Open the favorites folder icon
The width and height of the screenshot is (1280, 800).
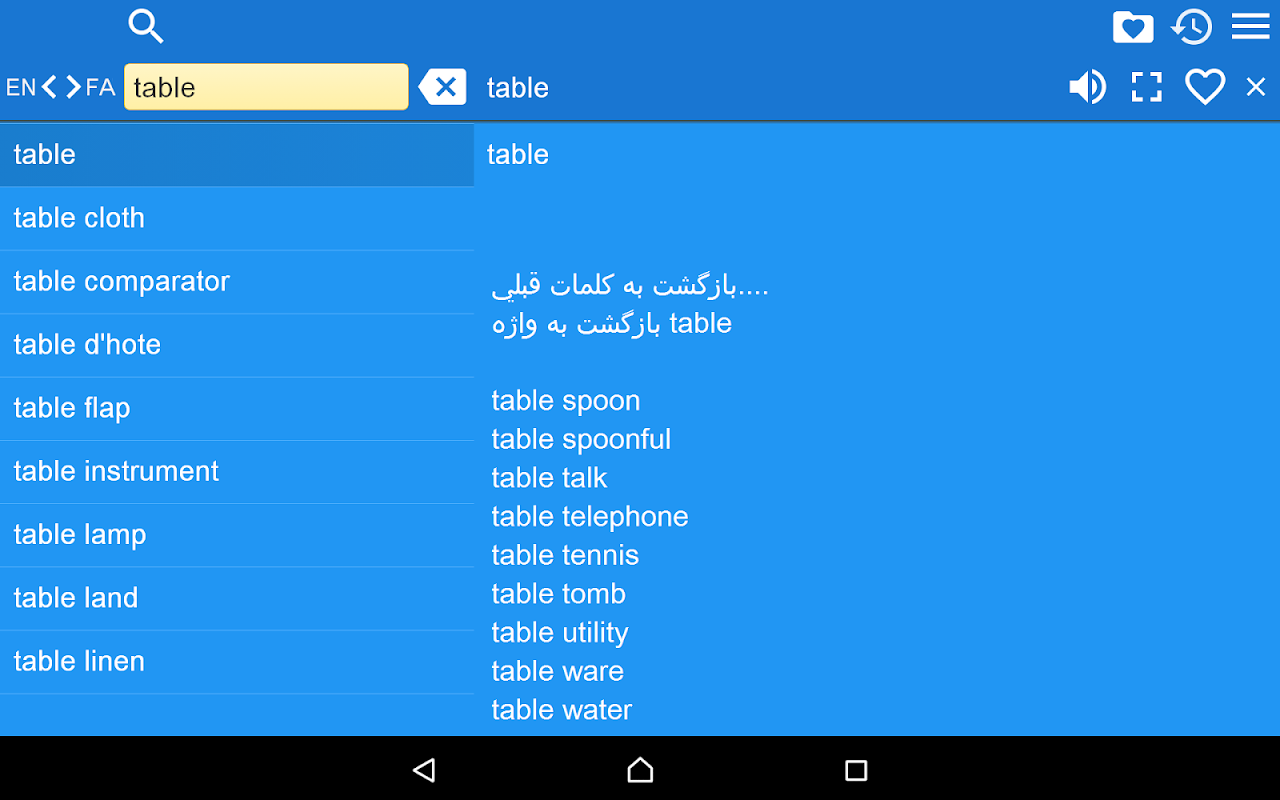(1132, 27)
